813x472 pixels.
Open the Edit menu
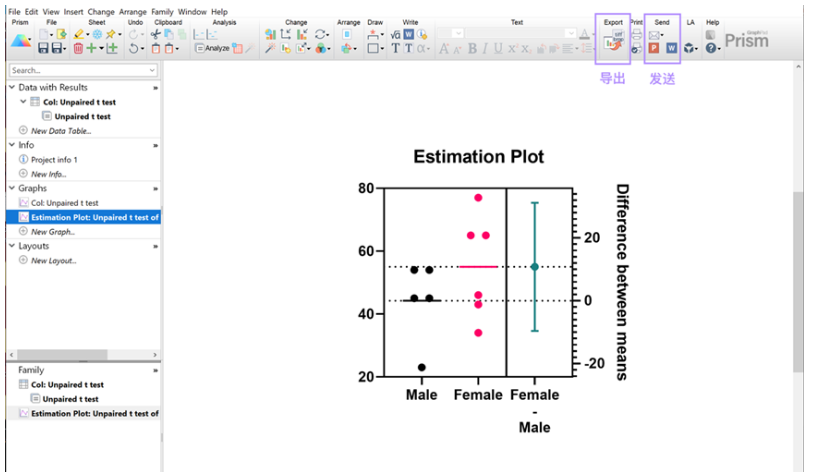tap(32, 11)
